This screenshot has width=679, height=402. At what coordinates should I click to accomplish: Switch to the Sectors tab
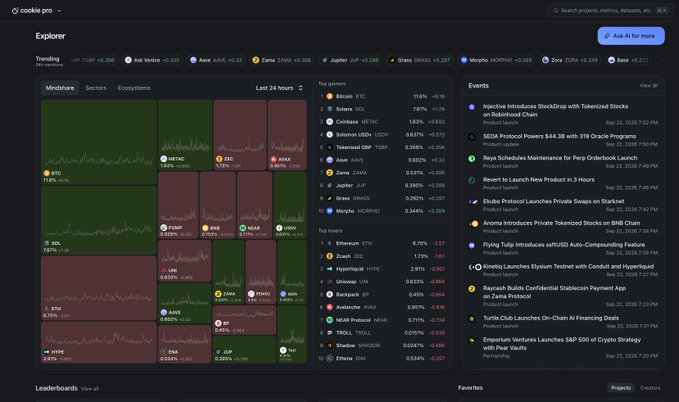(x=96, y=88)
